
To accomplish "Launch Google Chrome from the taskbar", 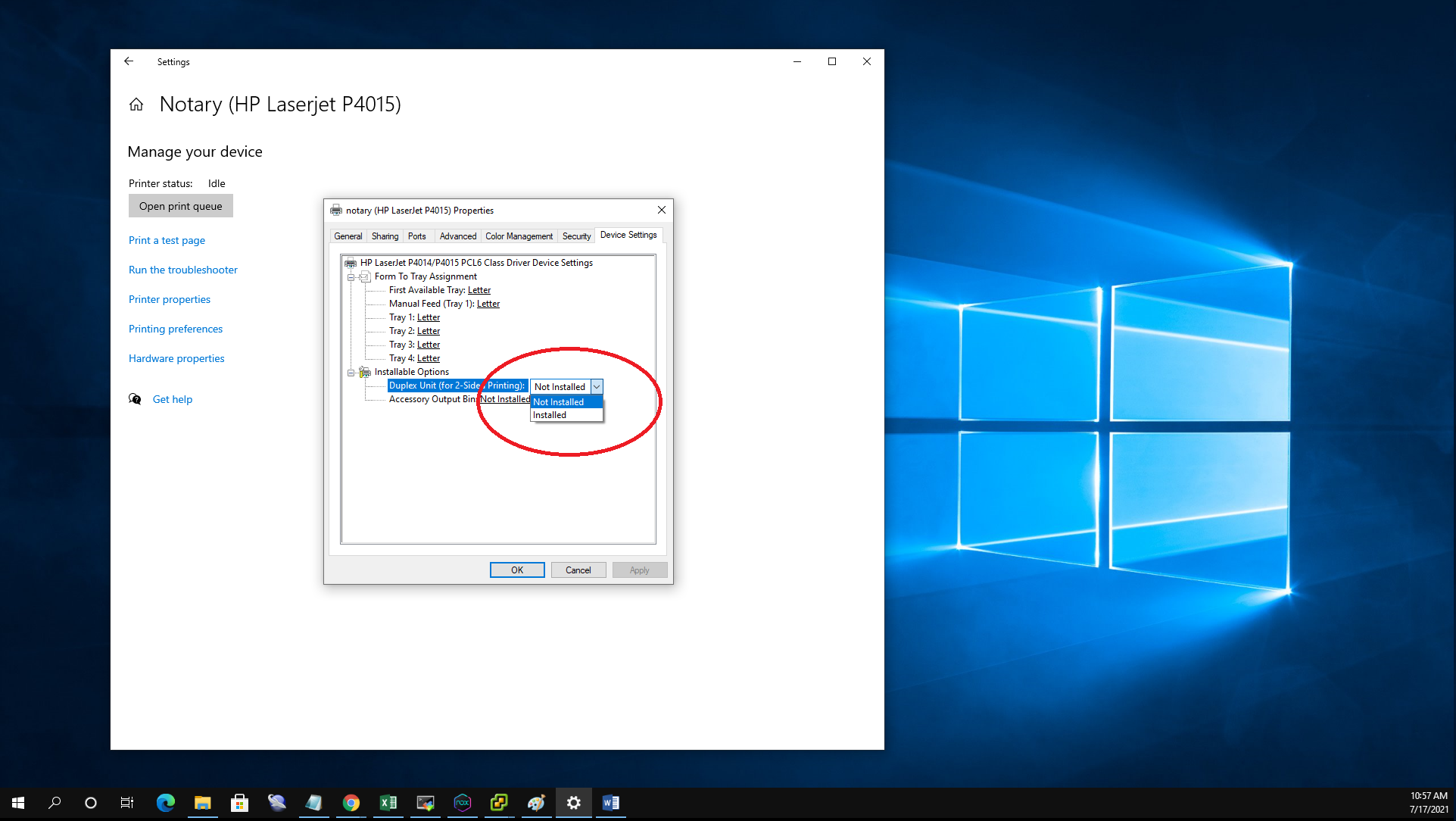I will click(351, 803).
